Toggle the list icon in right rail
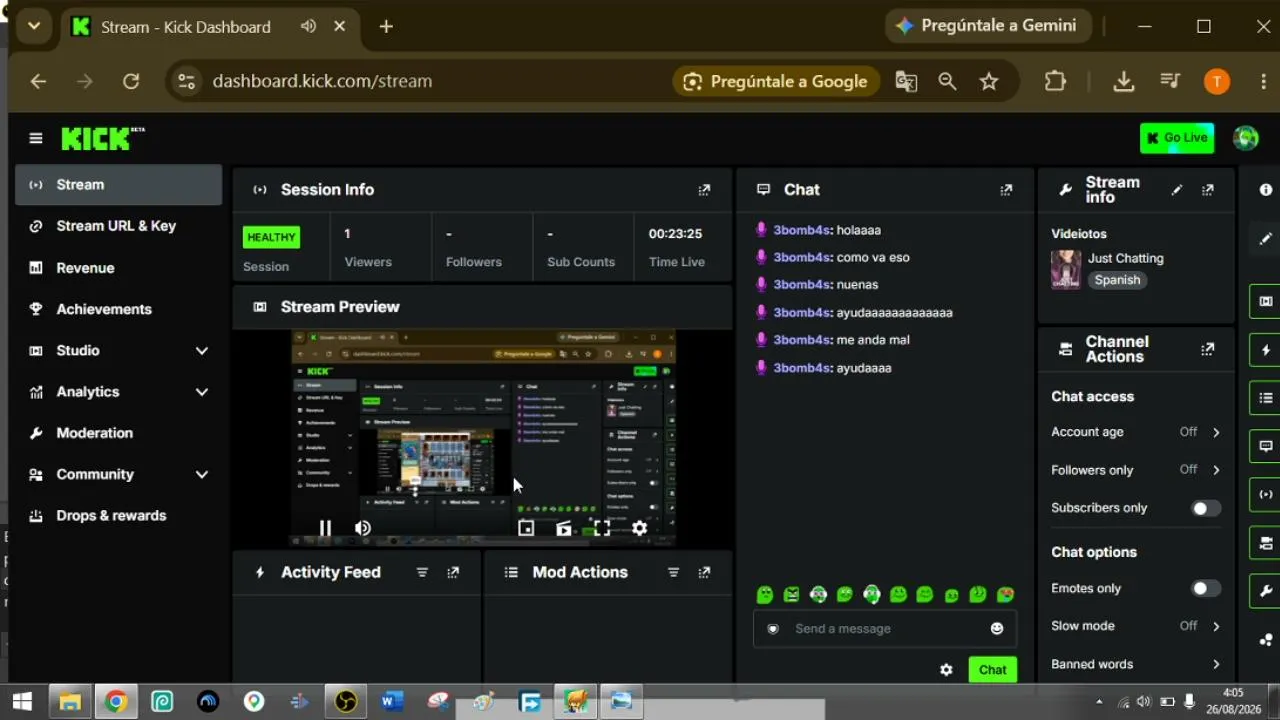Image resolution: width=1280 pixels, height=720 pixels. [x=1266, y=398]
